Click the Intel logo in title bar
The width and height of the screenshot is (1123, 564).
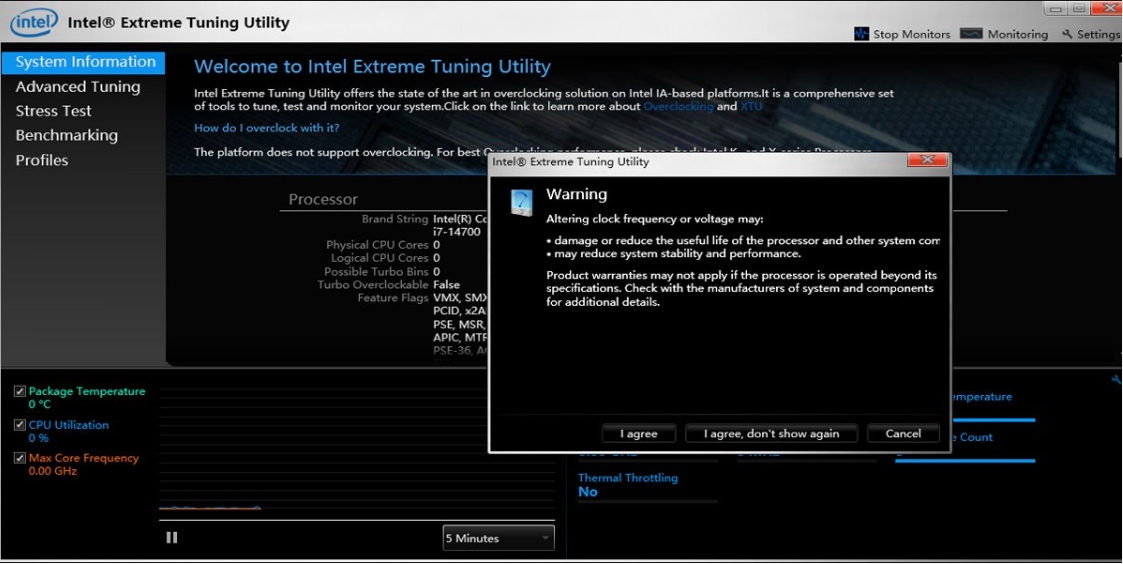click(34, 21)
